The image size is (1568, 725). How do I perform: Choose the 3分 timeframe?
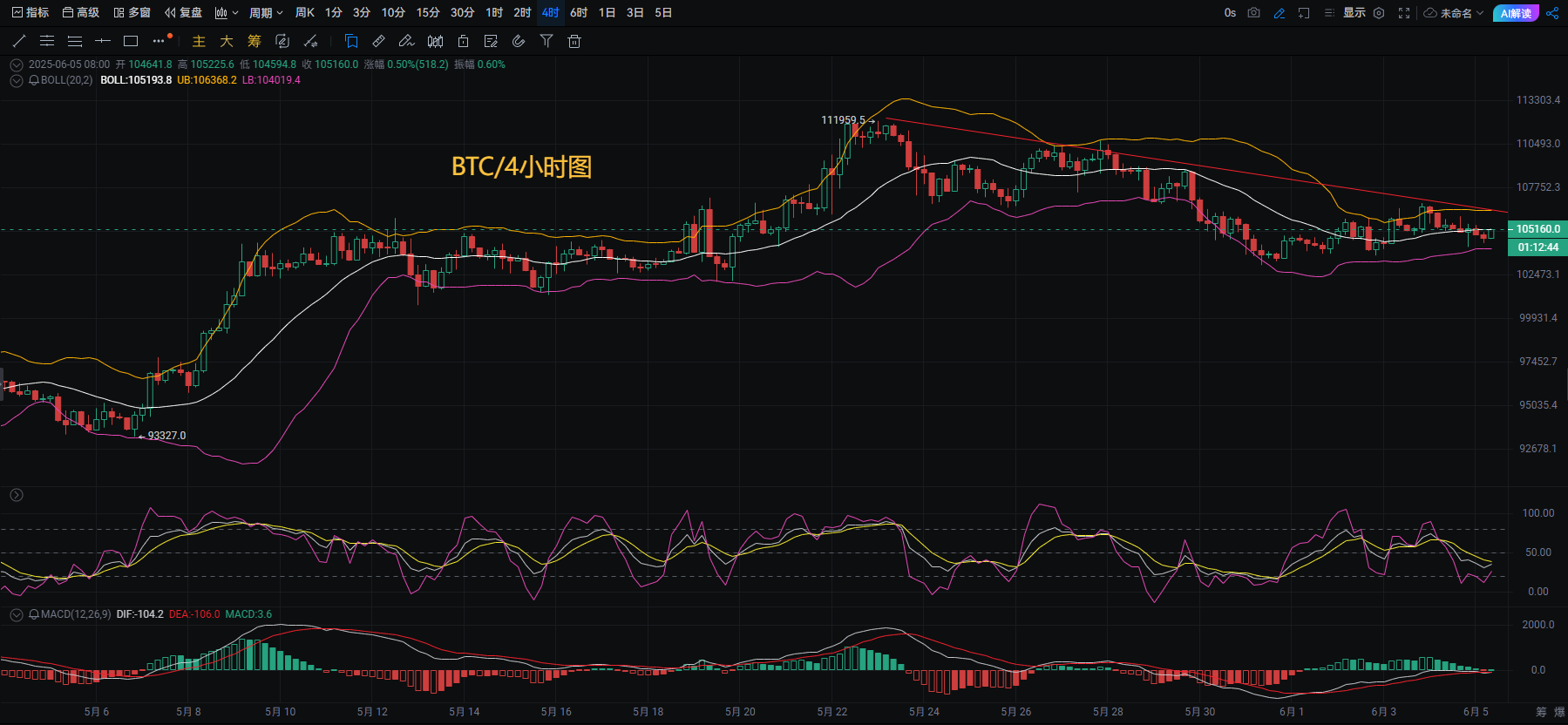click(x=362, y=13)
